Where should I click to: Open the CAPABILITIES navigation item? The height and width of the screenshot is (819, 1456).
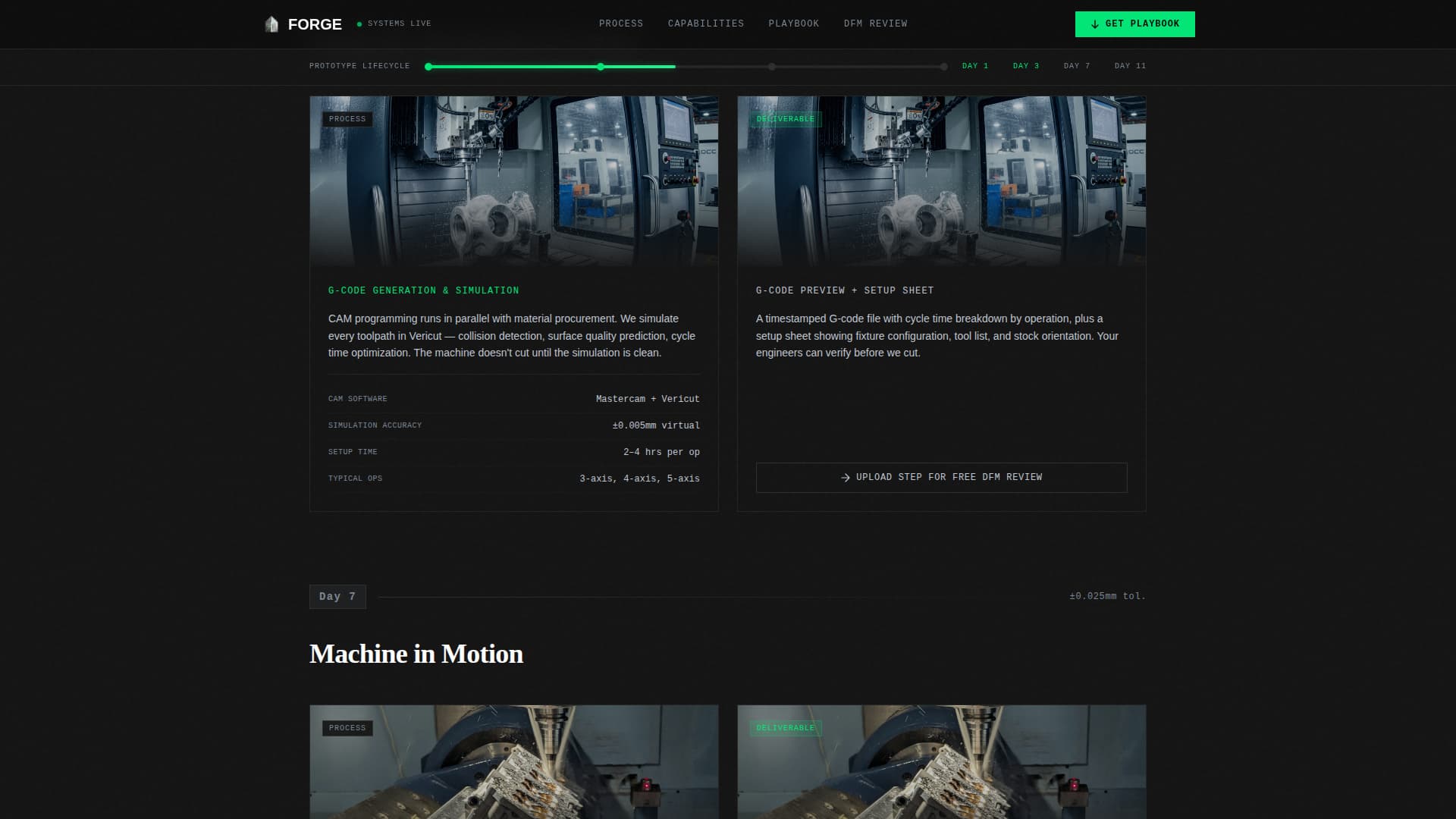click(x=705, y=24)
